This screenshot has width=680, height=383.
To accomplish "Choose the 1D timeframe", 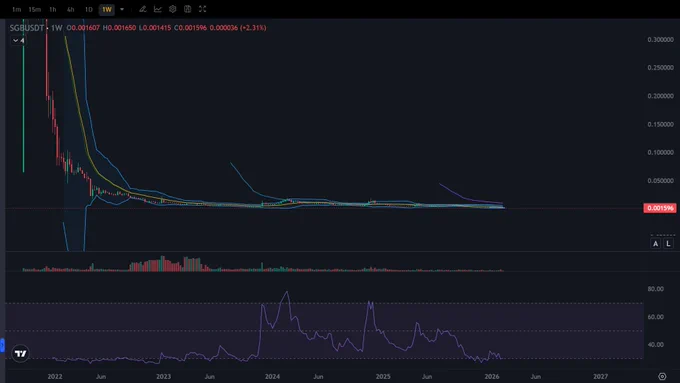I will click(x=88, y=9).
